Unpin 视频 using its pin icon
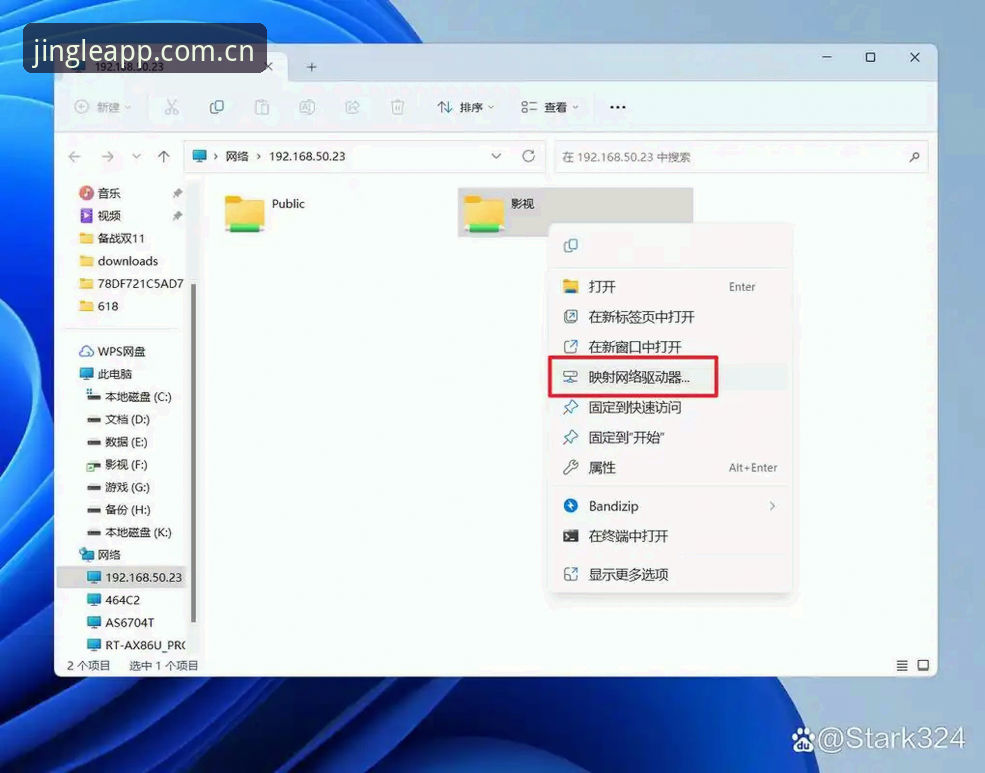The height and width of the screenshot is (773, 985). point(177,215)
